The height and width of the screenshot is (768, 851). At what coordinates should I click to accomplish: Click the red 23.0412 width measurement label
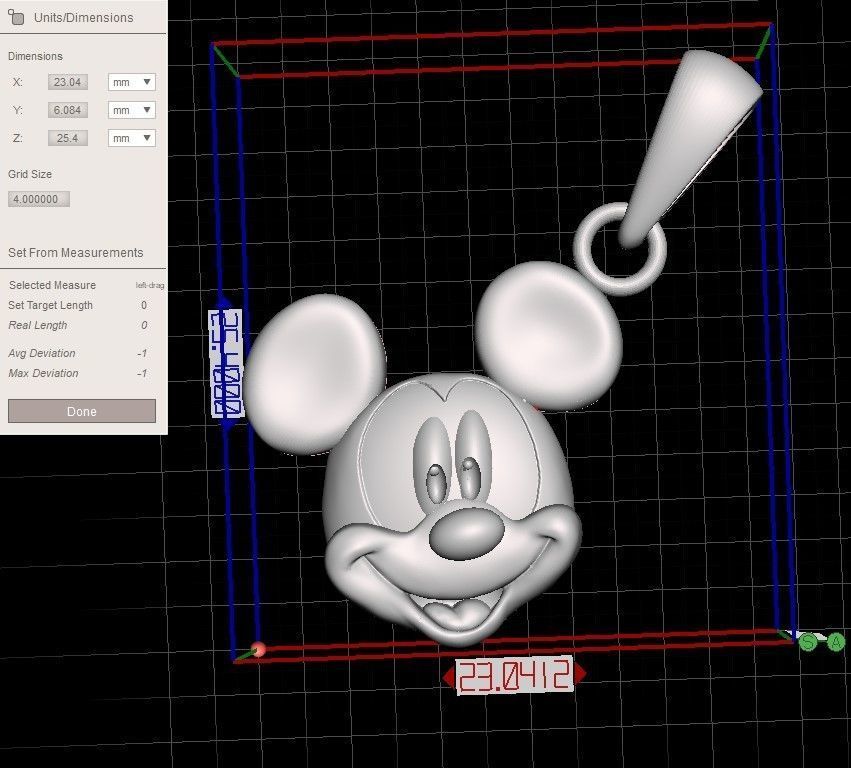click(515, 675)
